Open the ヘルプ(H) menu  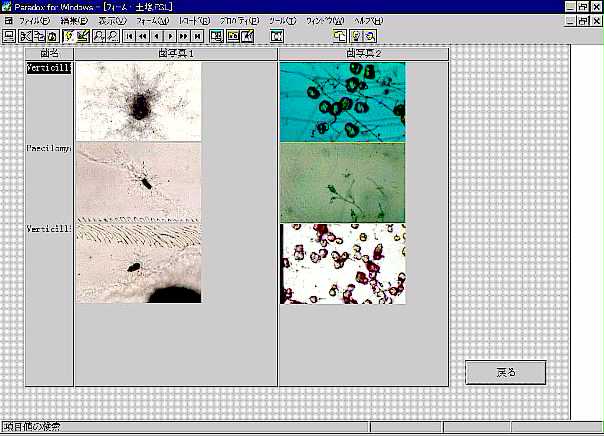[x=369, y=21]
